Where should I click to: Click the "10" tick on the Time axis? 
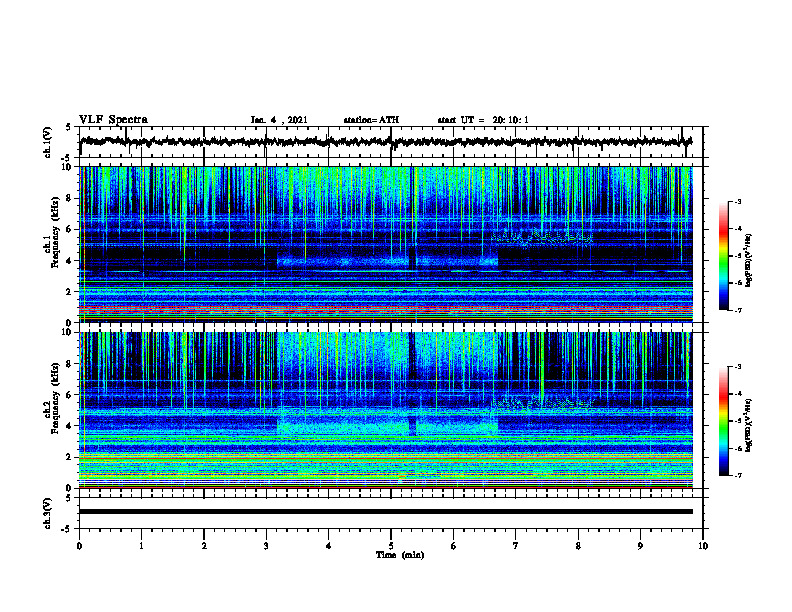coord(703,546)
